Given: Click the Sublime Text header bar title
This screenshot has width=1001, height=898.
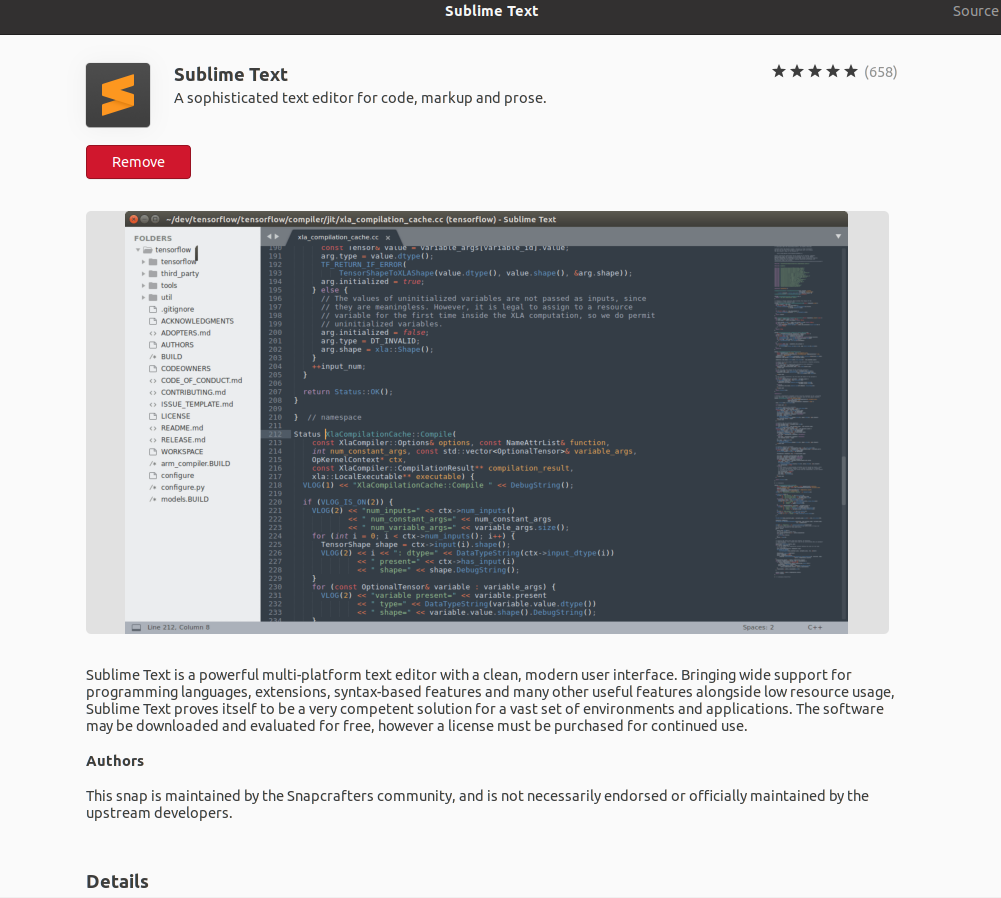Looking at the screenshot, I should pos(492,11).
